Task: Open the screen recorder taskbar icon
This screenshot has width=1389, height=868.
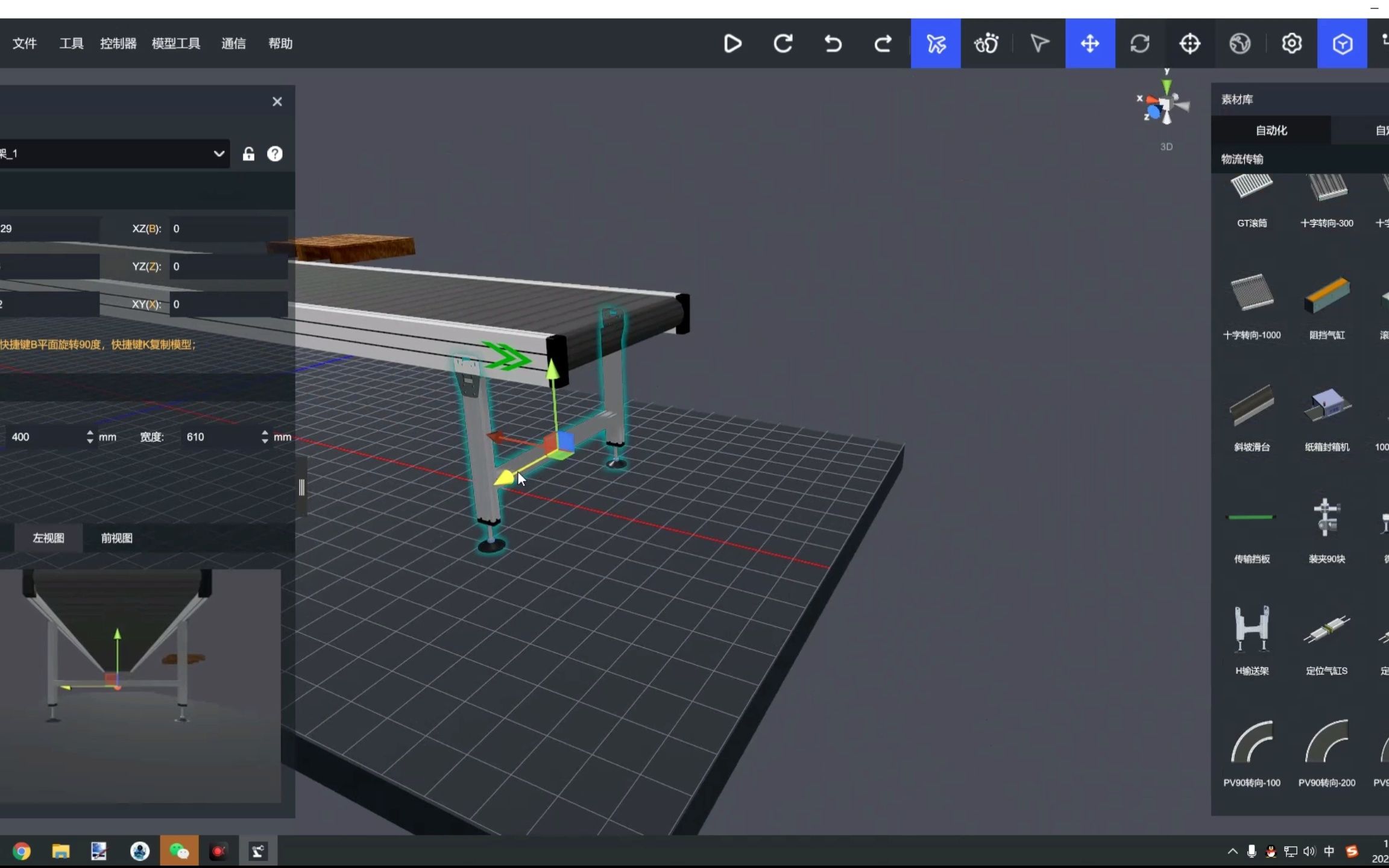Action: pyautogui.click(x=218, y=851)
